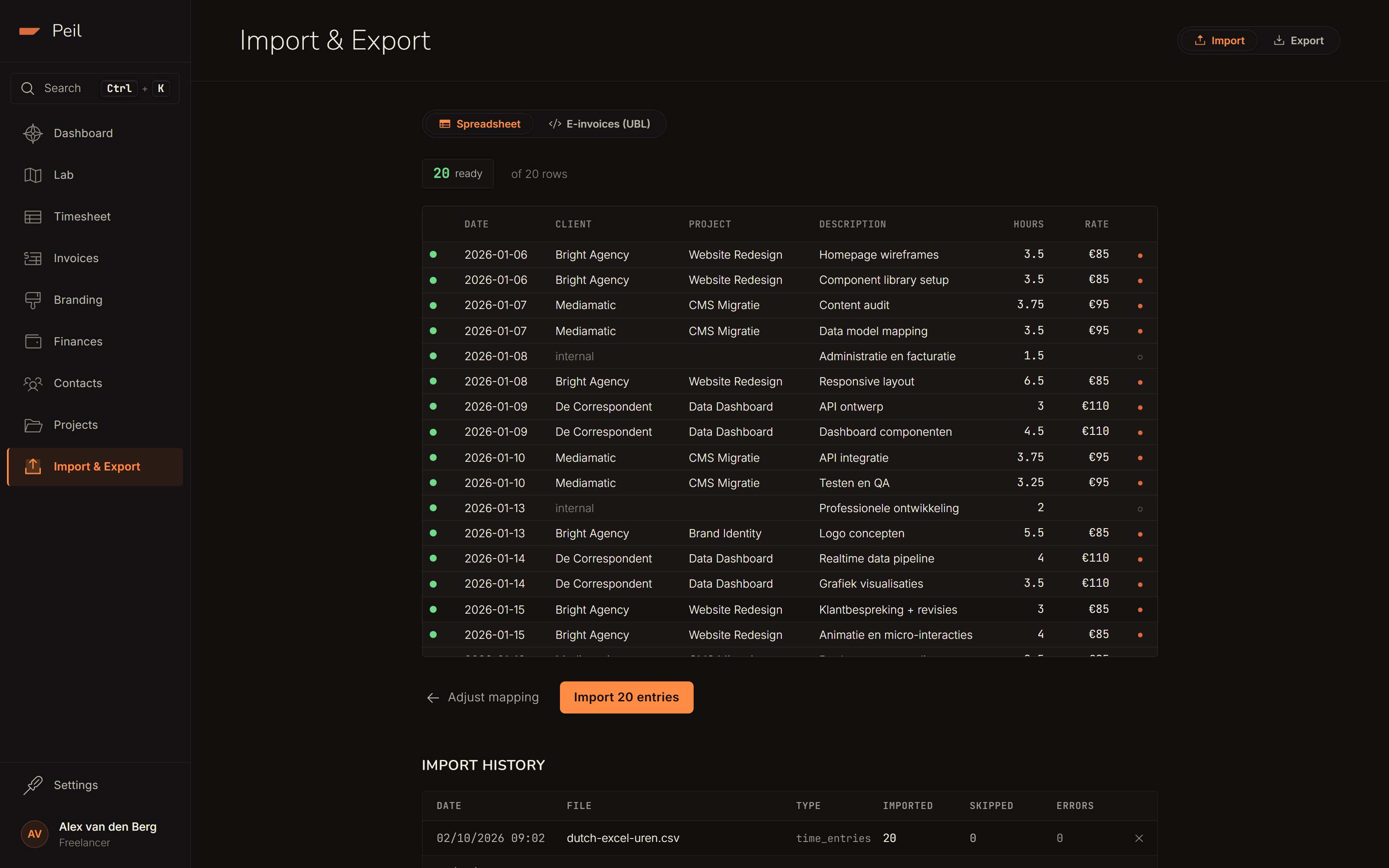
Task: Click the Finances wallet icon
Action: 33,342
